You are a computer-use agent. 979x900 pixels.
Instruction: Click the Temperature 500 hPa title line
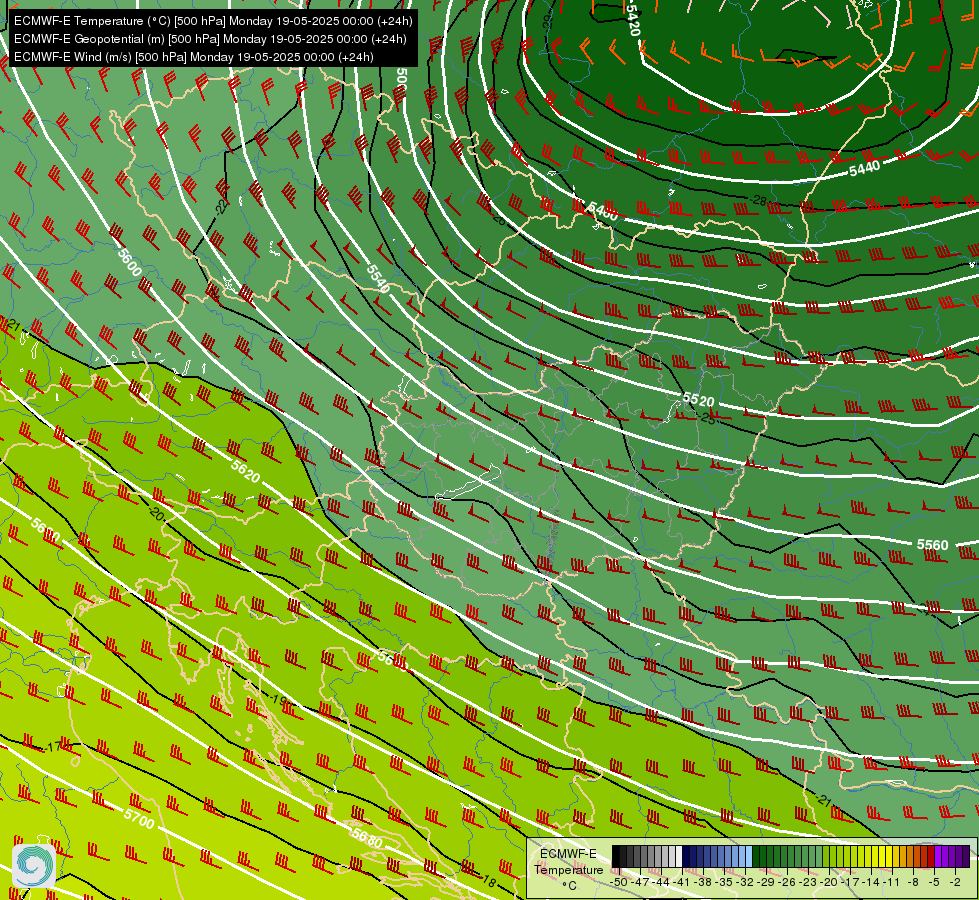point(213,21)
